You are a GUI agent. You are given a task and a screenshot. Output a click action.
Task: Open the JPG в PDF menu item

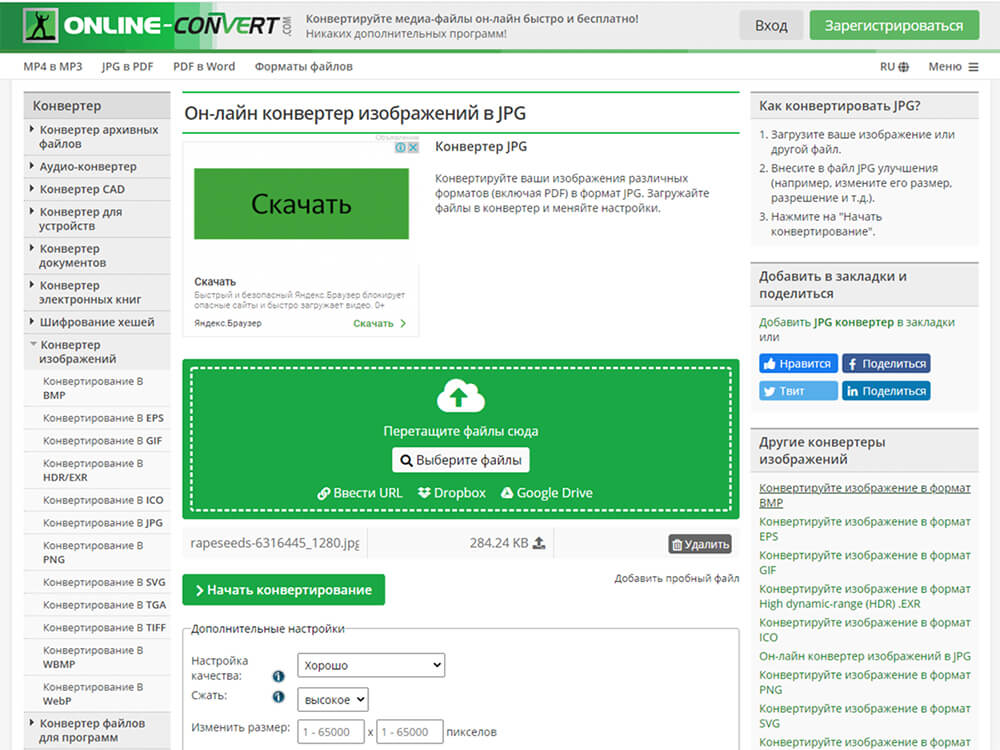pos(127,66)
